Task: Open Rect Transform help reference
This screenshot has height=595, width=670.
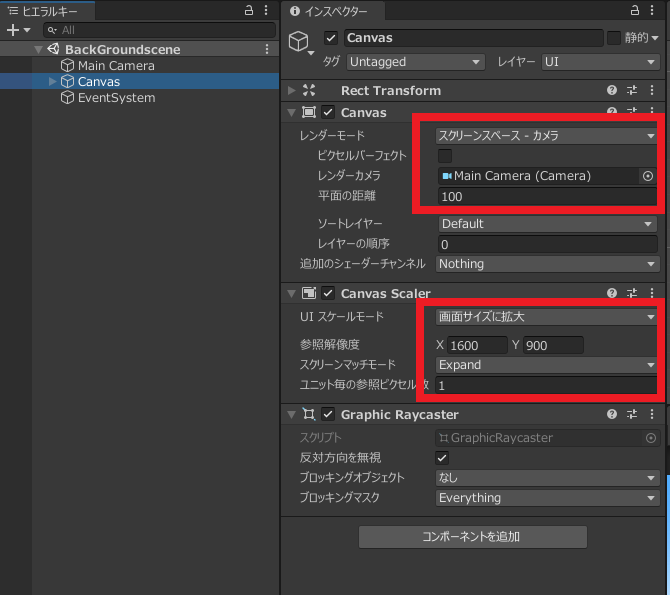Action: (x=612, y=90)
